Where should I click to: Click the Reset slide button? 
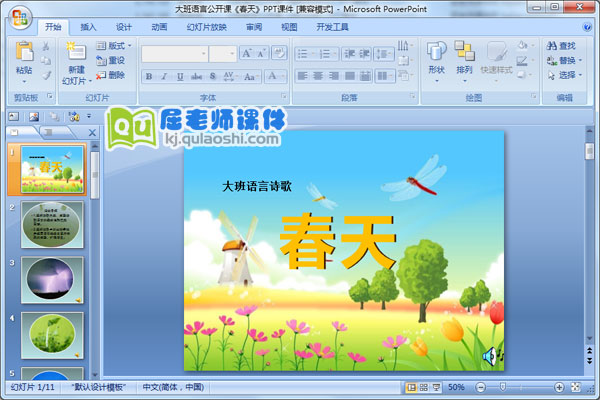tap(110, 60)
